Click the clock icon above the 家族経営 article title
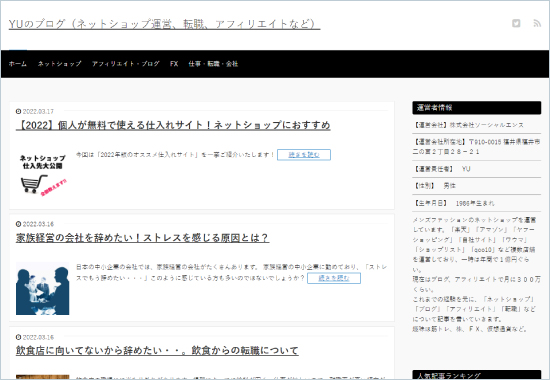550x380 pixels. coord(19,224)
